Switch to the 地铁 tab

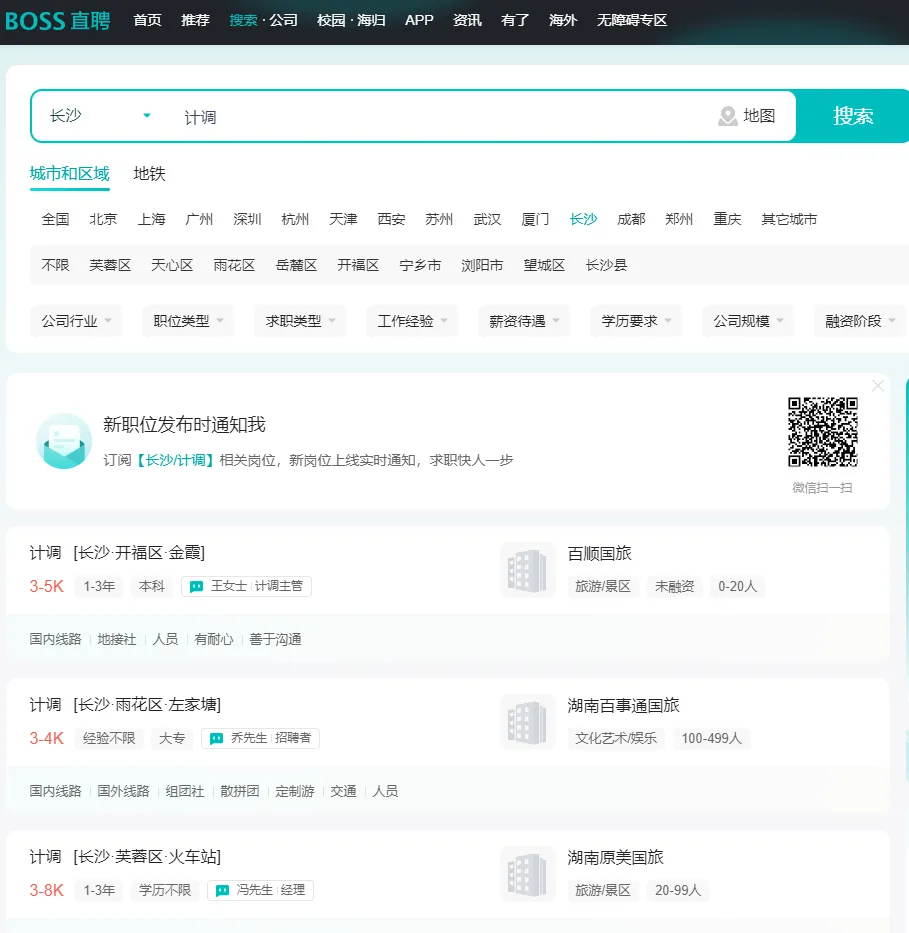[149, 174]
